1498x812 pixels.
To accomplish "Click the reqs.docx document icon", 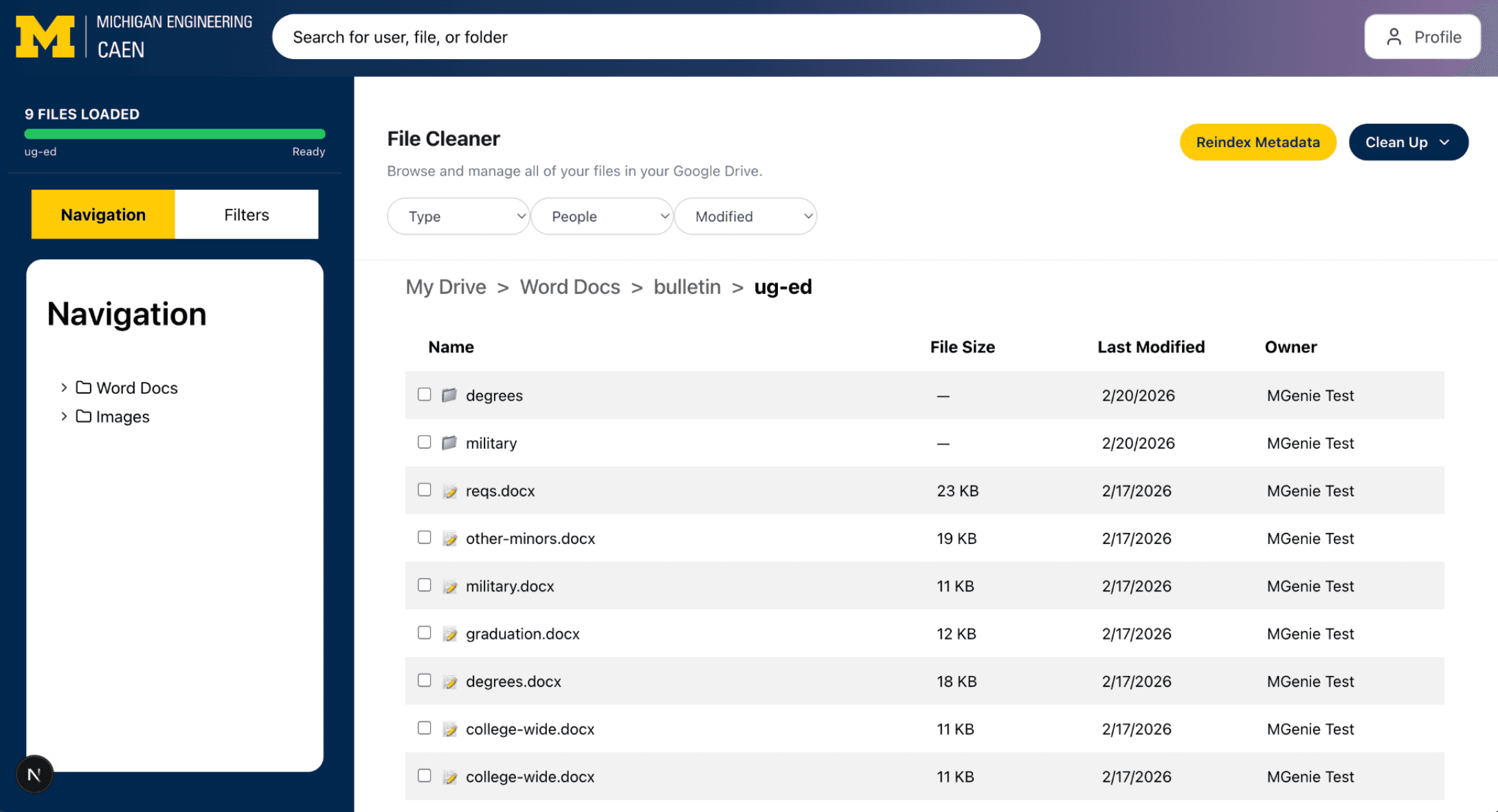I will 450,490.
